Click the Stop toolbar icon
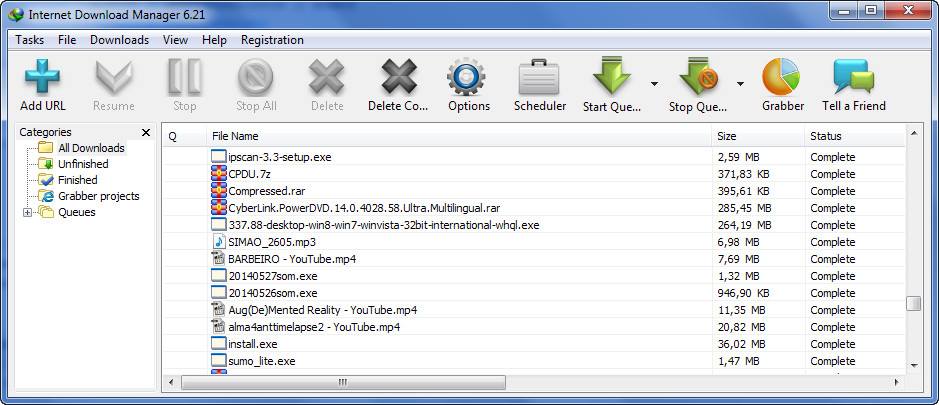Viewport: 939px width, 405px height. click(184, 77)
